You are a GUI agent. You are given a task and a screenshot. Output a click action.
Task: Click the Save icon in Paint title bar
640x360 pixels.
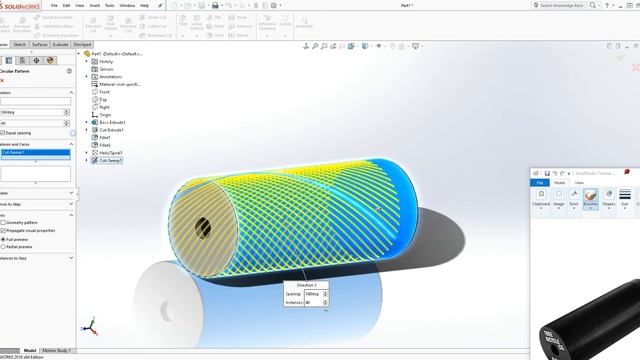coord(547,173)
